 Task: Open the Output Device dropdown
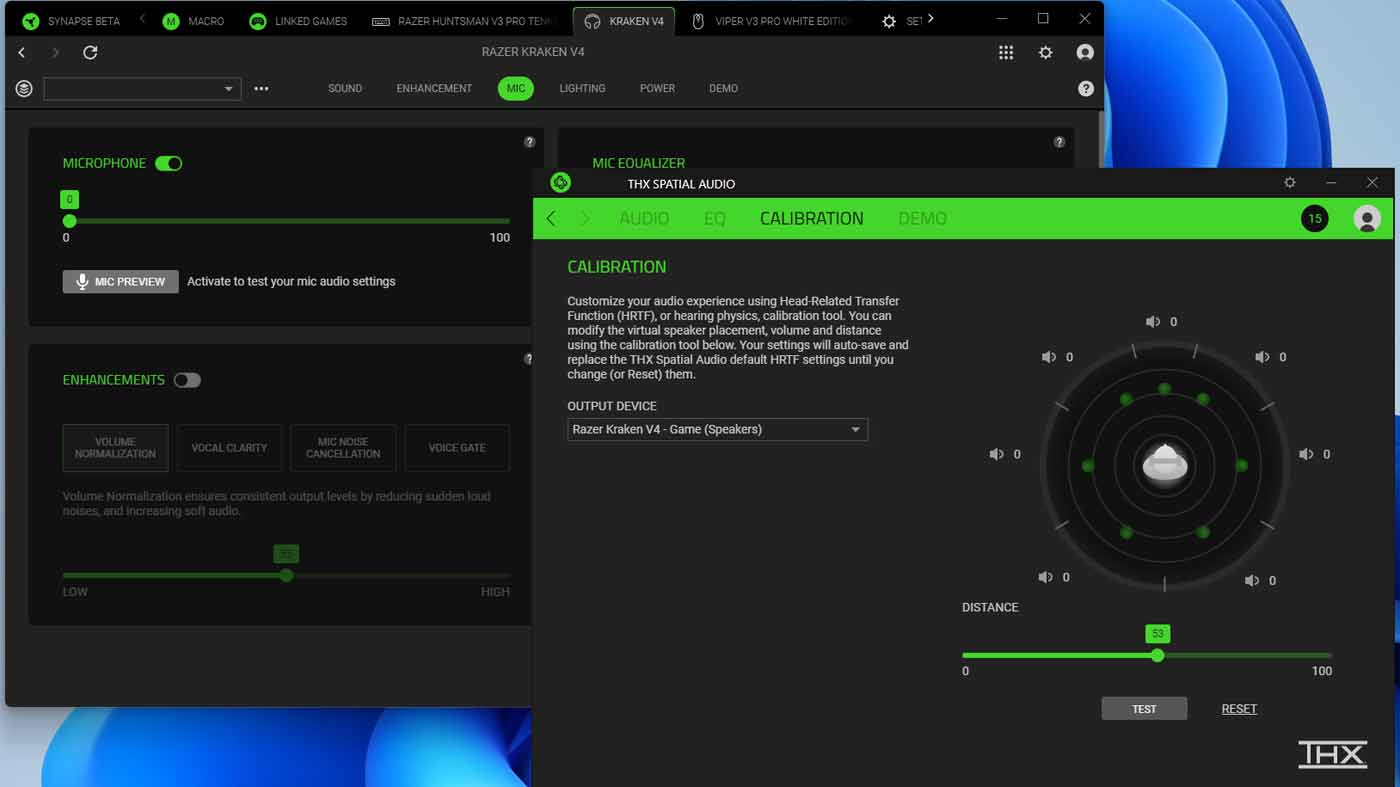(x=717, y=429)
